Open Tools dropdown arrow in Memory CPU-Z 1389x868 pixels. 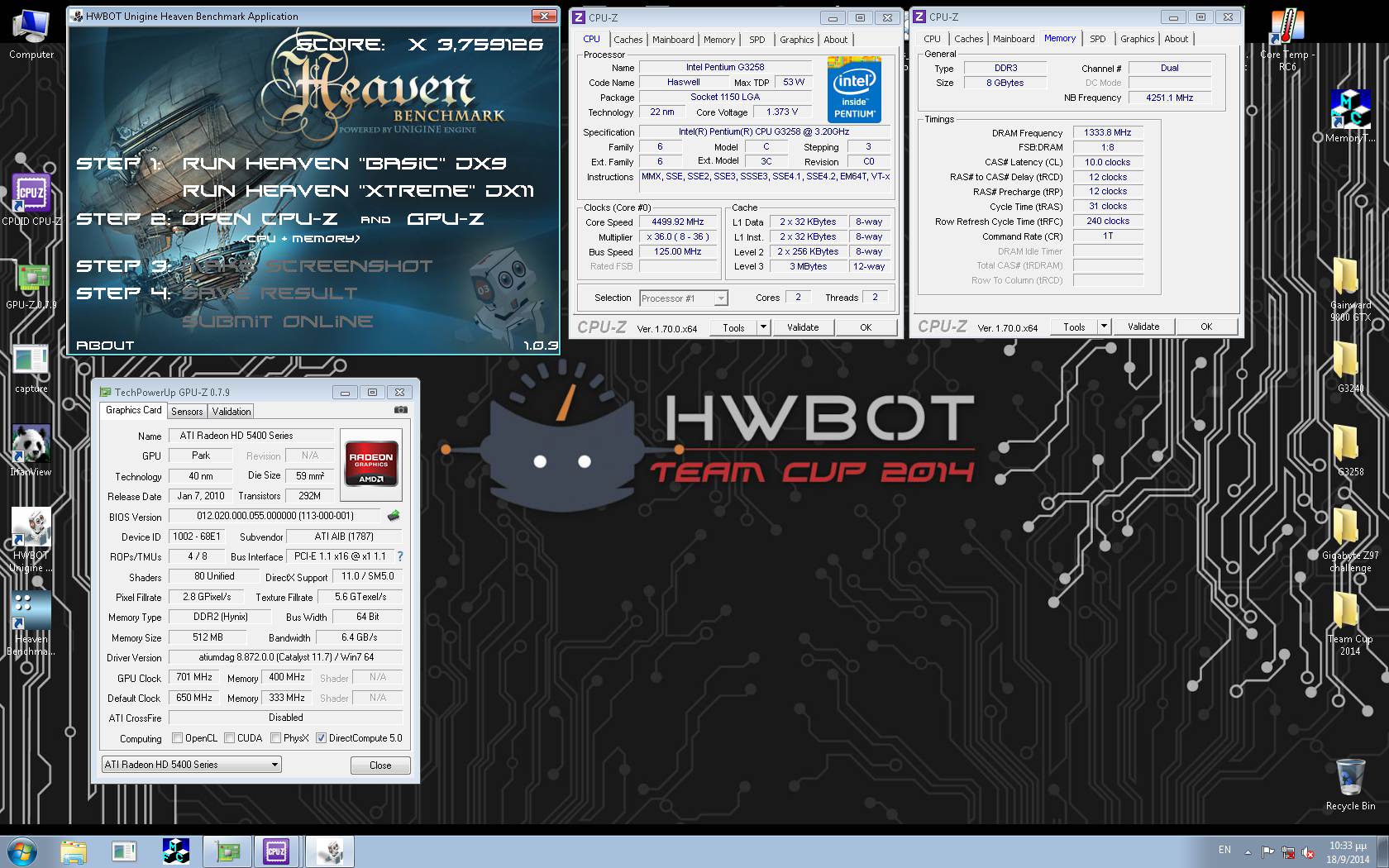point(1104,327)
